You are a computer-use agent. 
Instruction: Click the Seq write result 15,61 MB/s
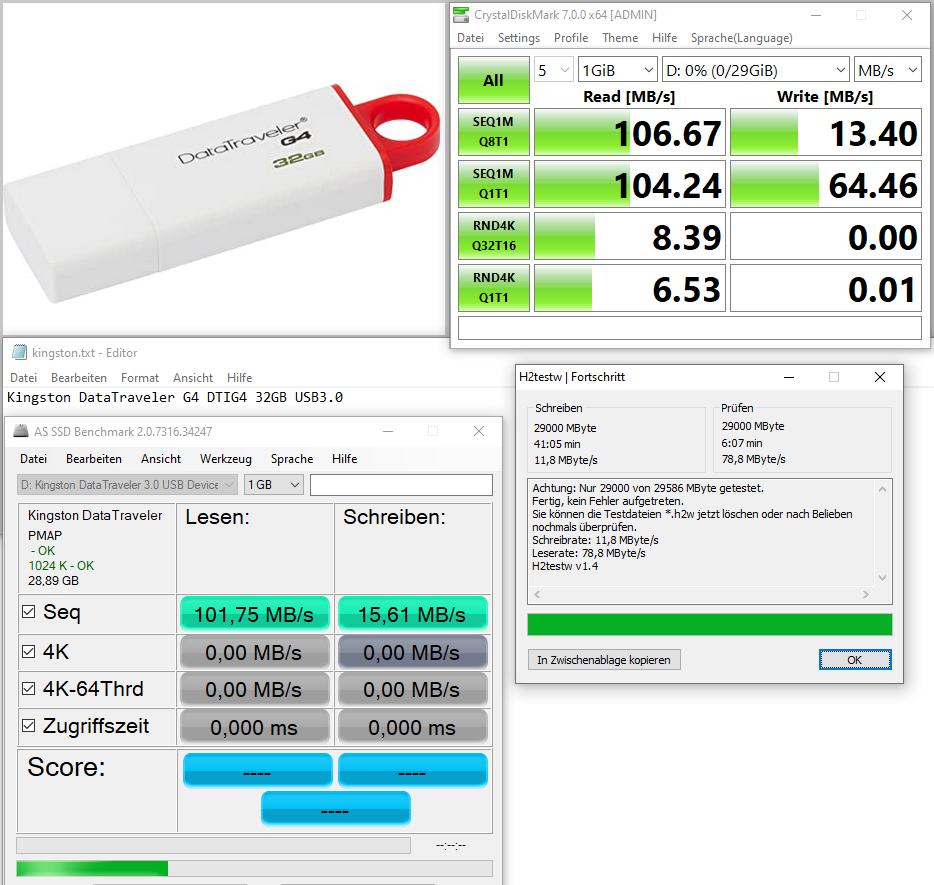(412, 614)
